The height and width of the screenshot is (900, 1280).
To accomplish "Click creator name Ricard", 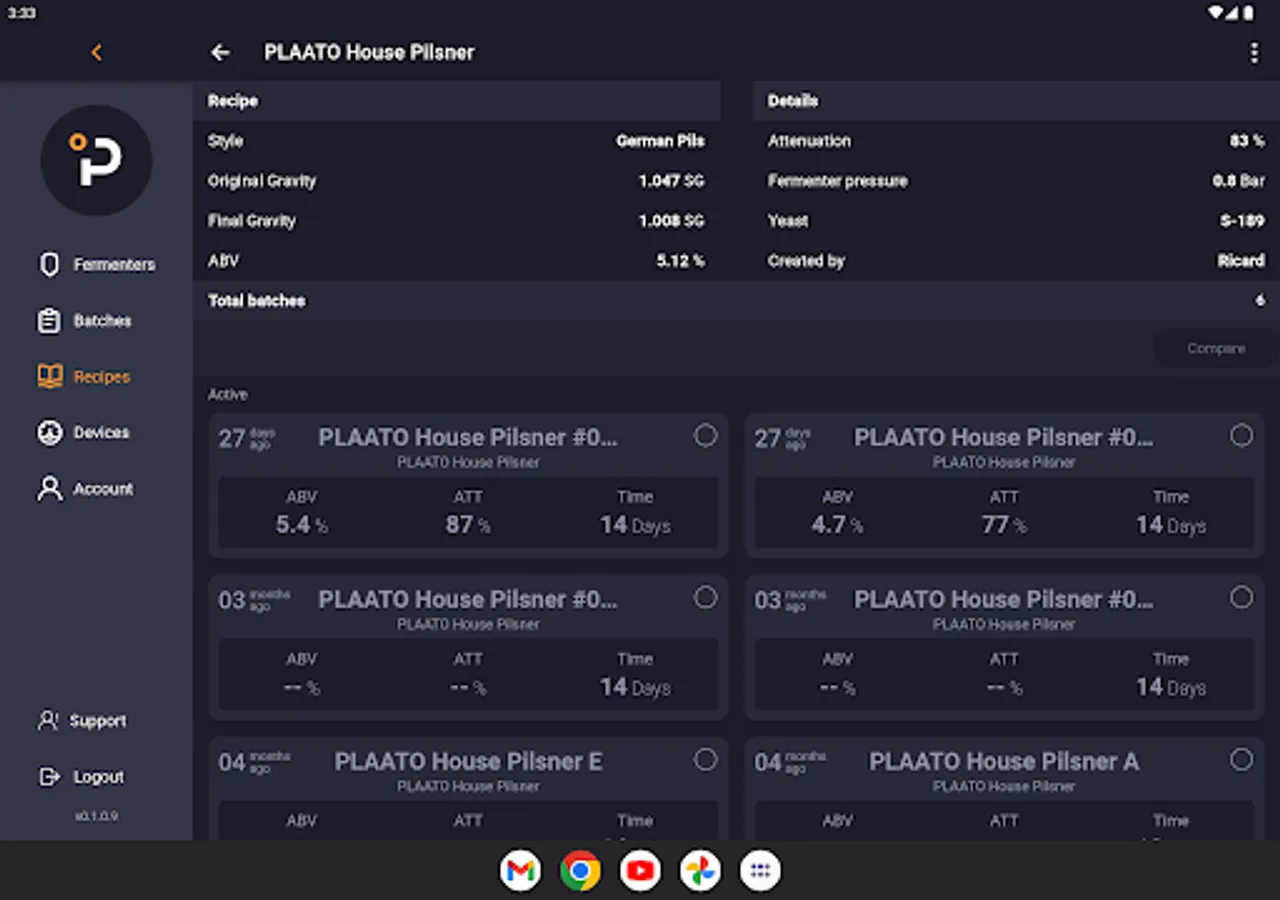I will [1241, 261].
